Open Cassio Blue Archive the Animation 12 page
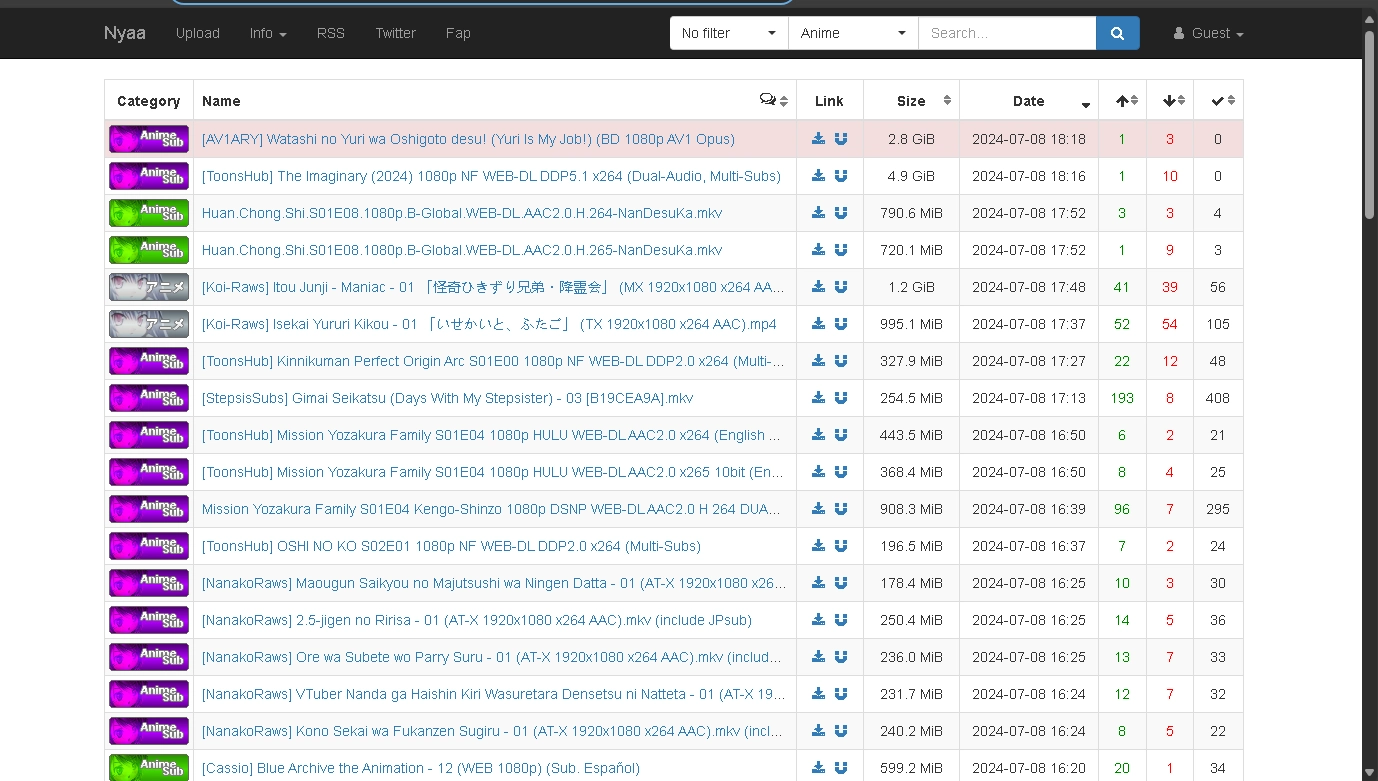The height and width of the screenshot is (781, 1378). pyautogui.click(x=421, y=768)
